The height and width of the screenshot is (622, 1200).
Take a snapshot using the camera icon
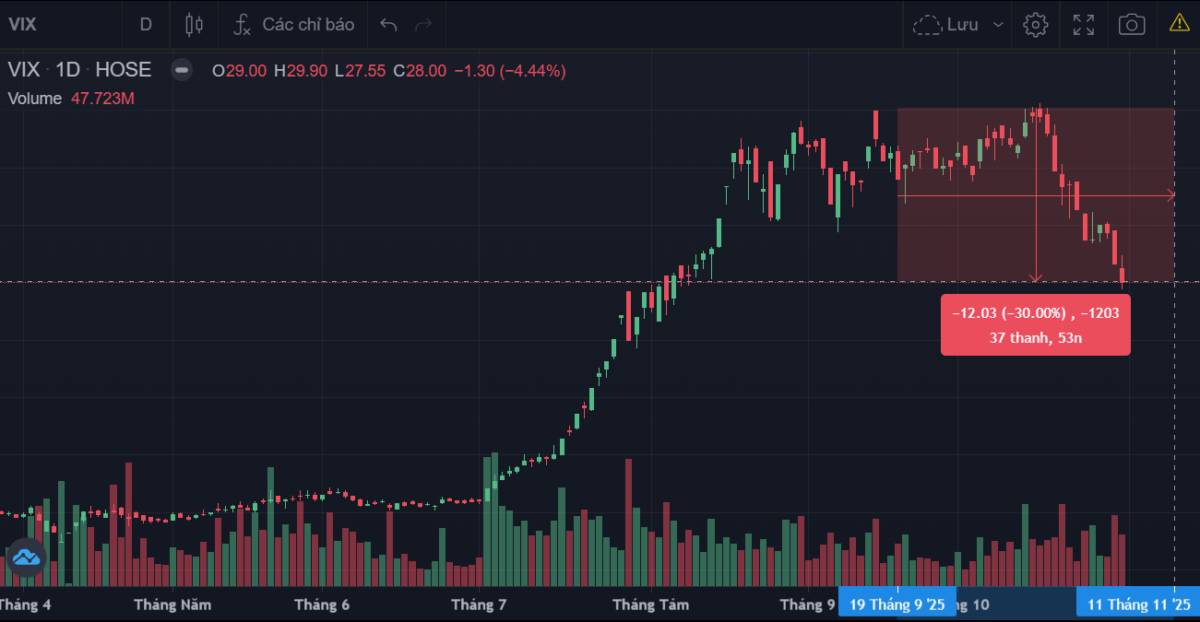[x=1131, y=24]
